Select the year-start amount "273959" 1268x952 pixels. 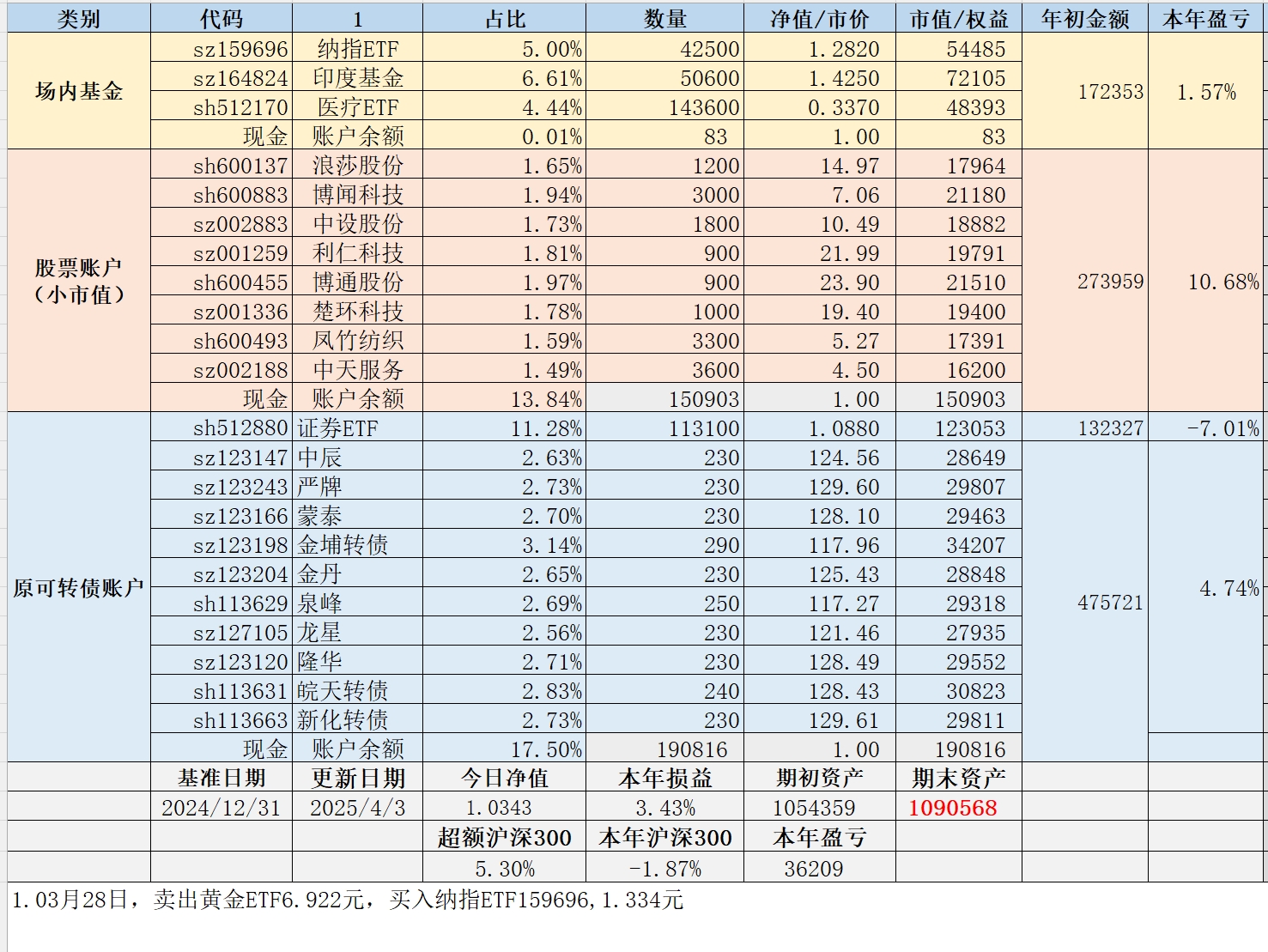[1085, 282]
